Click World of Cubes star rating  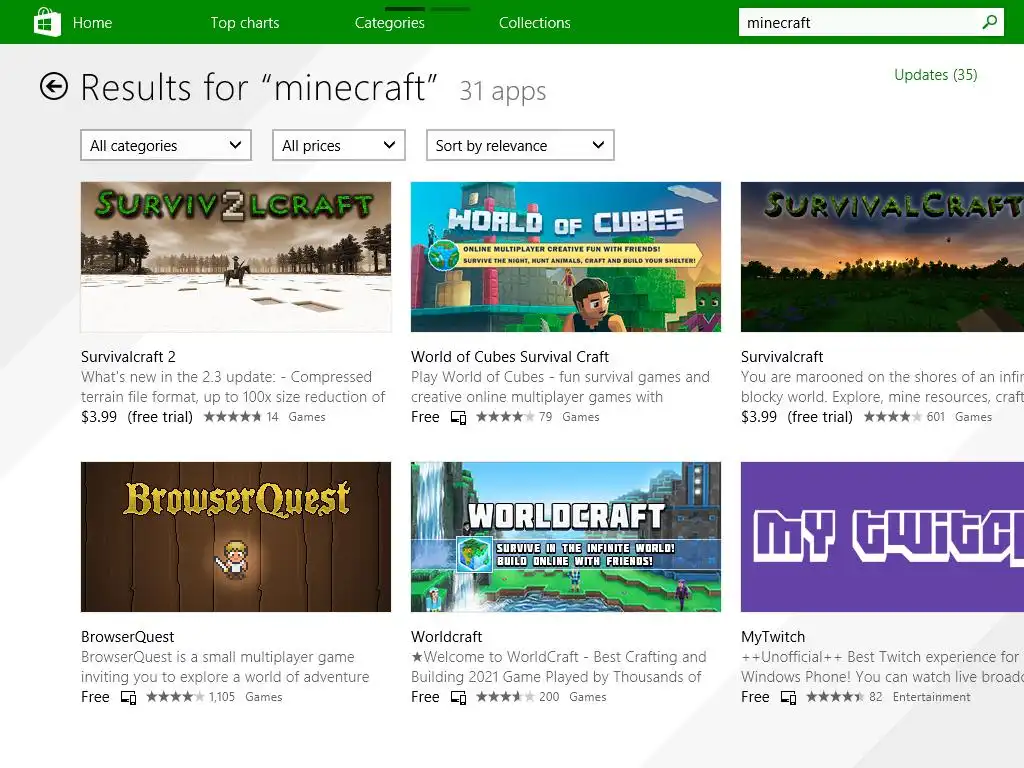pos(505,417)
